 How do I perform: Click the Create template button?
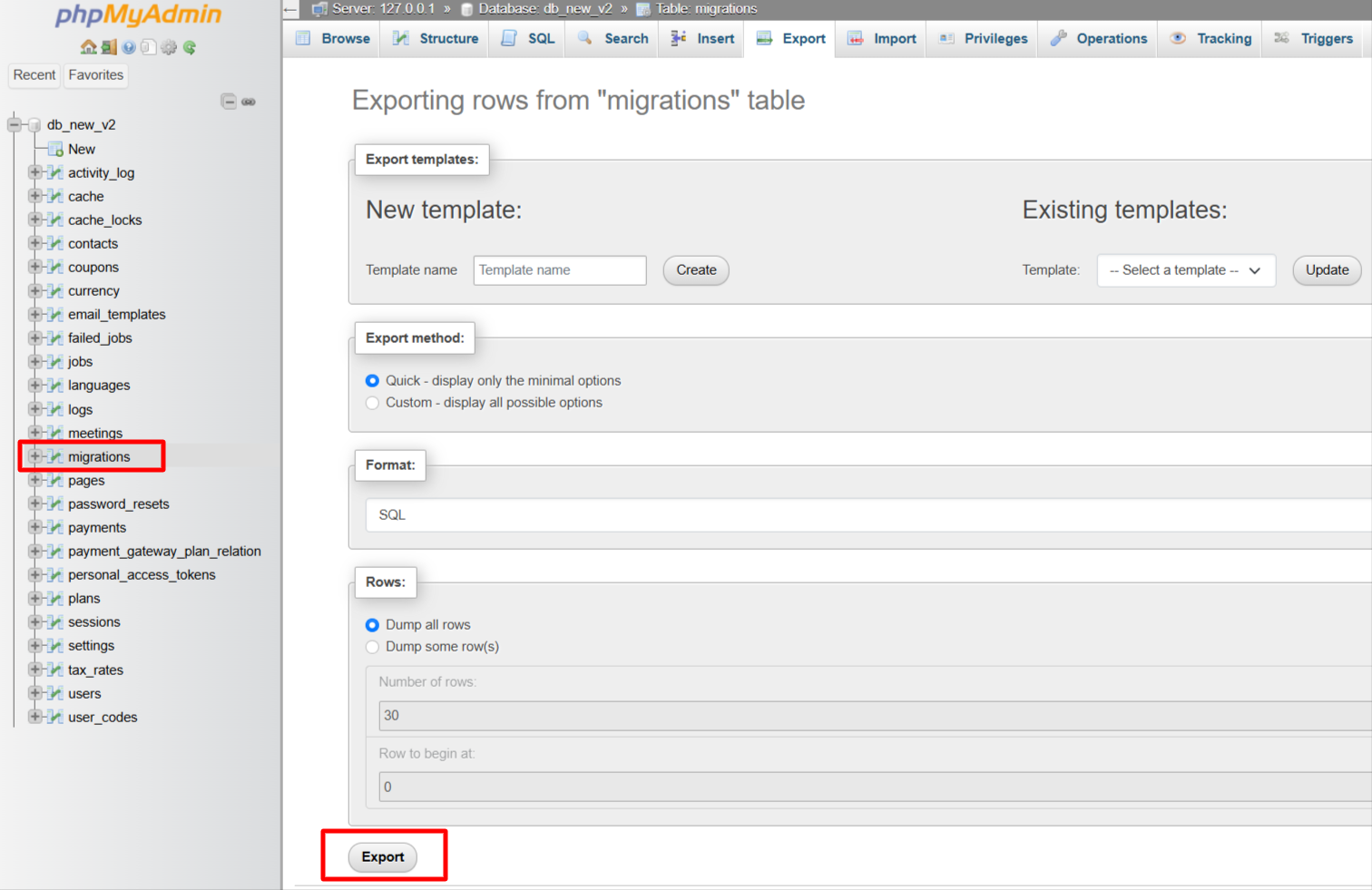[696, 270]
